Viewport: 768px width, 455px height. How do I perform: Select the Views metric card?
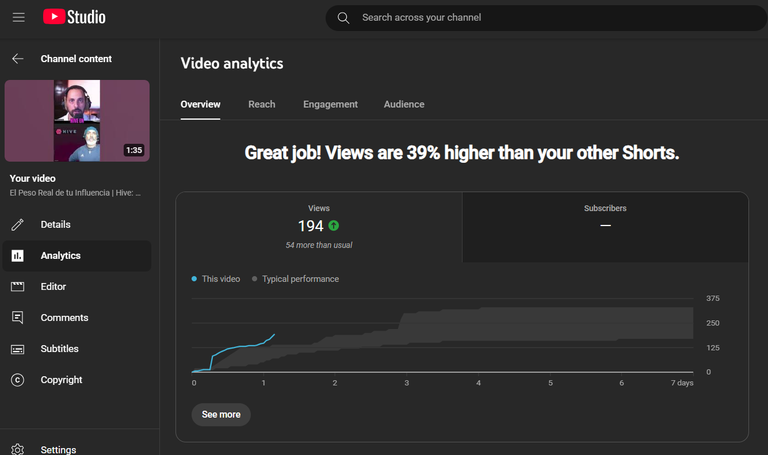tap(319, 227)
